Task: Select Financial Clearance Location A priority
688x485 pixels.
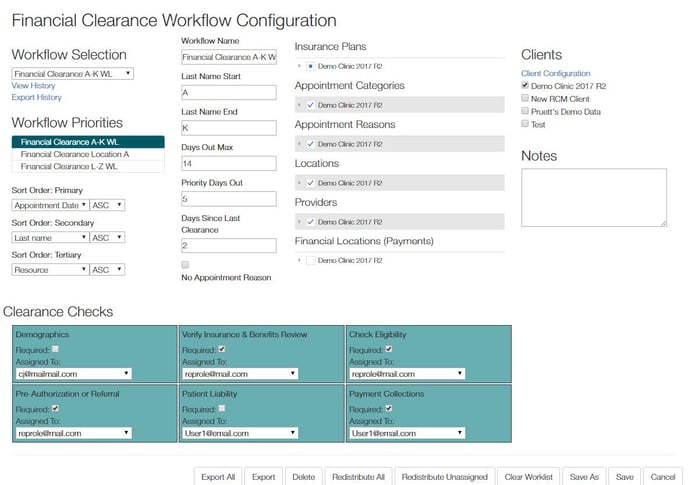Action: (x=75, y=155)
